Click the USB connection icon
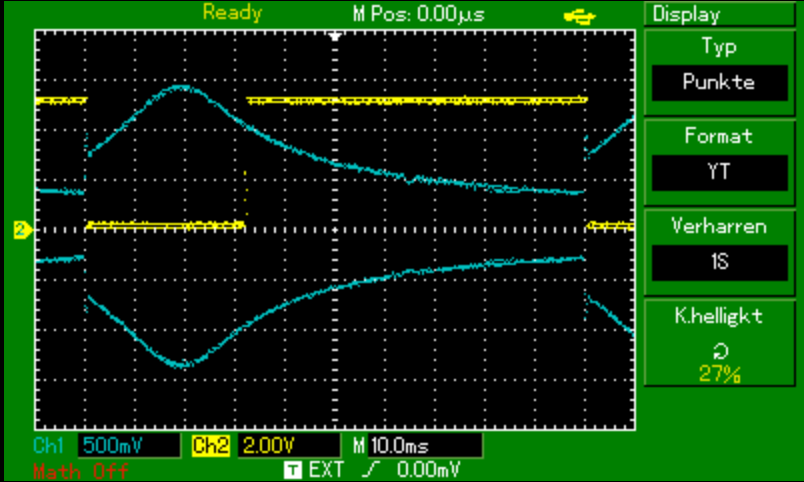Viewport: 804px width, 482px height. tap(577, 15)
